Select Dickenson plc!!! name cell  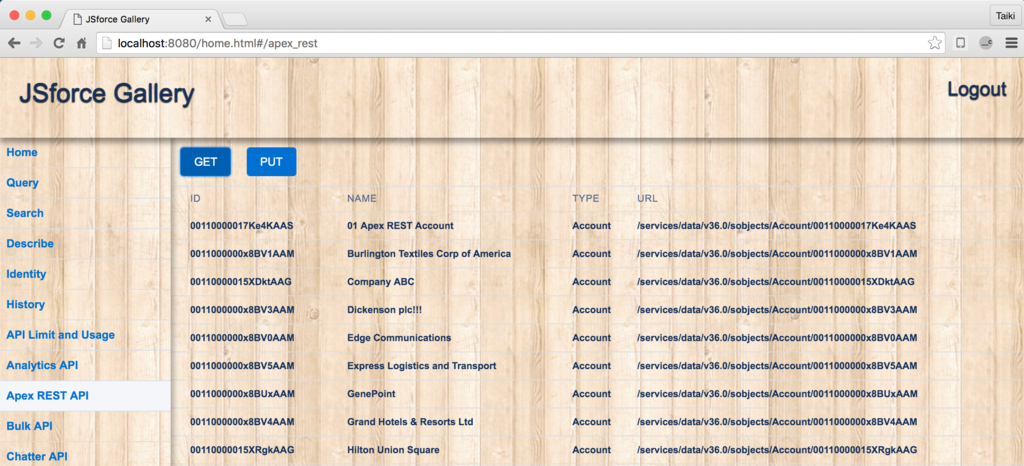point(385,310)
